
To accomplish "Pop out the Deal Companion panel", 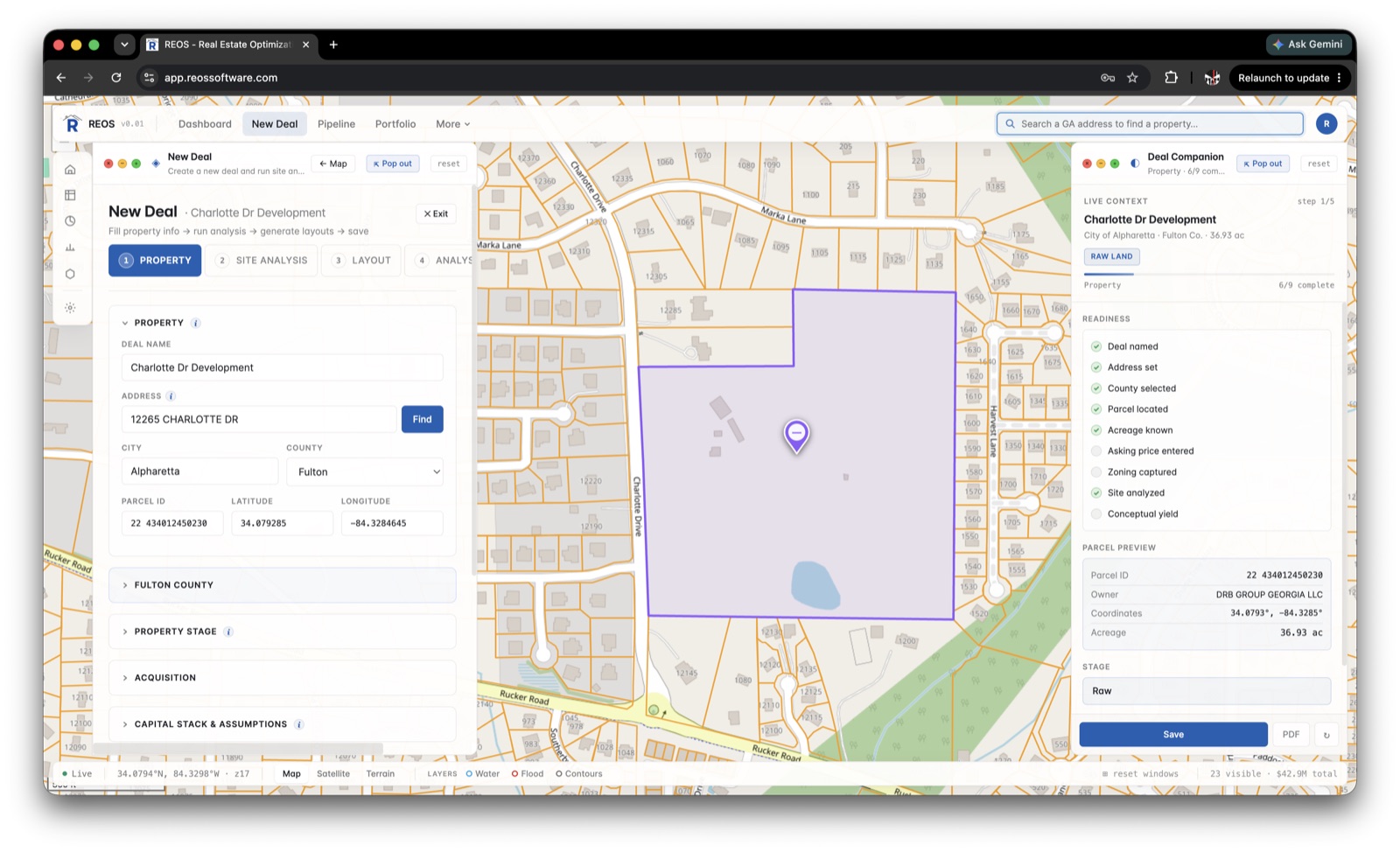I will click(1263, 164).
